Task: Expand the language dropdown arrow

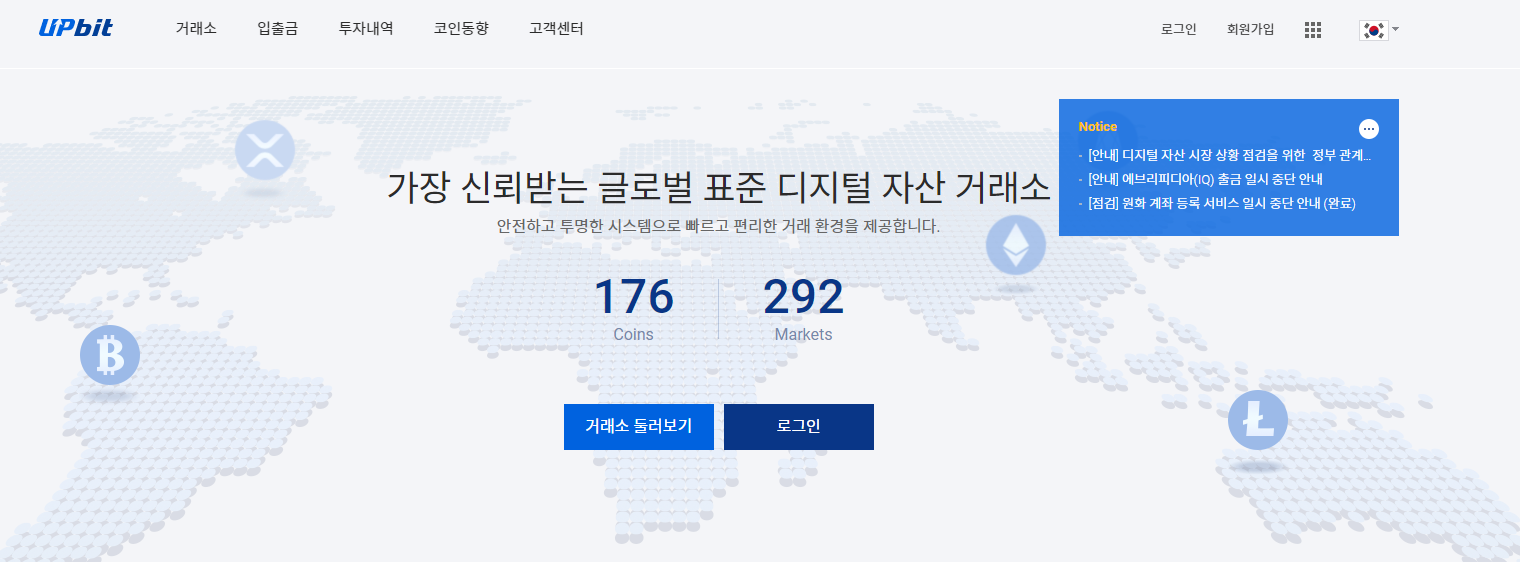Action: point(1396,29)
